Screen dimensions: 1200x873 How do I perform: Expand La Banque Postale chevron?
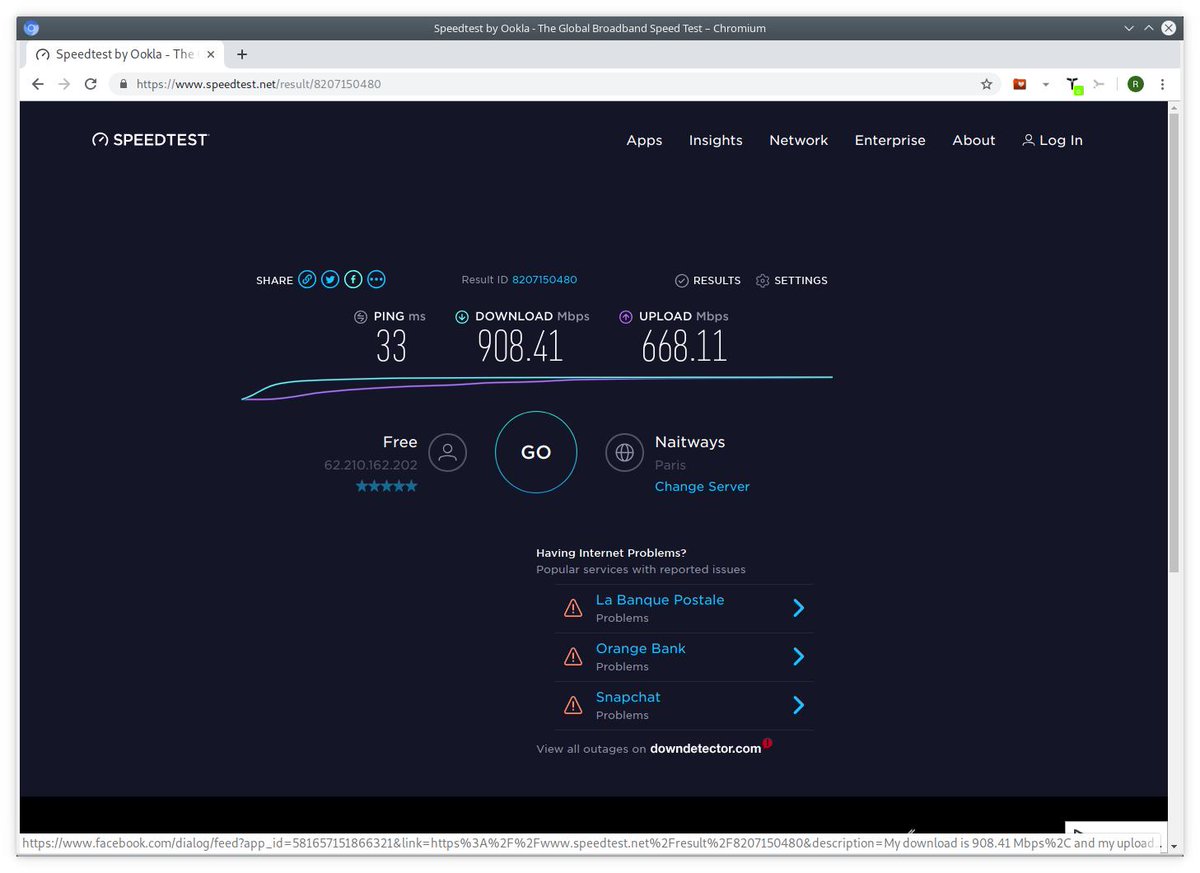pos(798,608)
